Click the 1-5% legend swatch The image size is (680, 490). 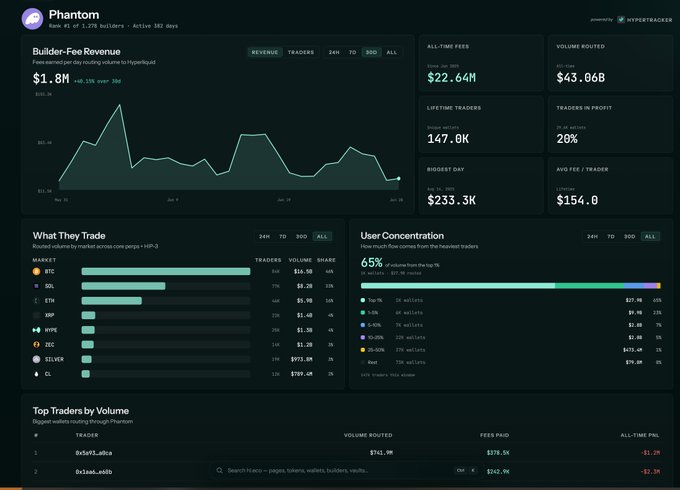pos(363,313)
